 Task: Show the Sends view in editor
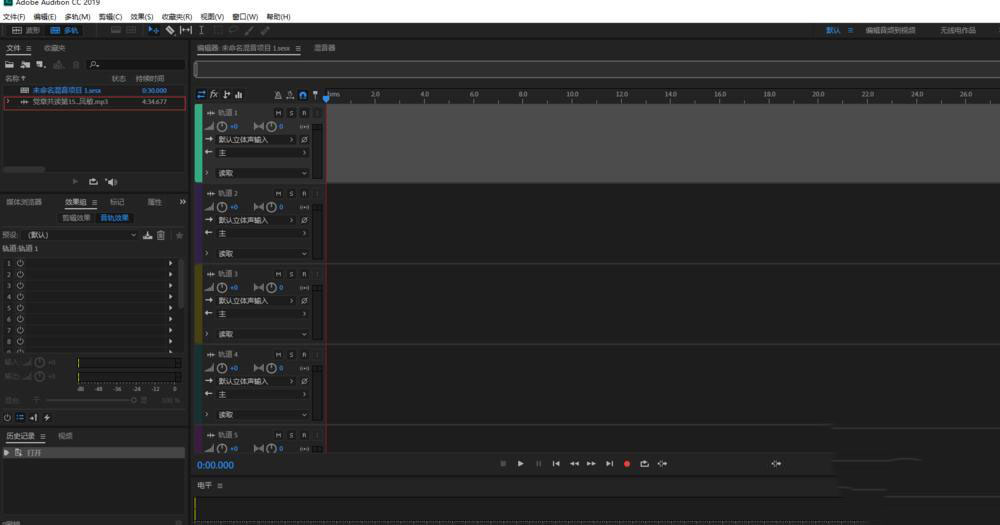(x=226, y=94)
